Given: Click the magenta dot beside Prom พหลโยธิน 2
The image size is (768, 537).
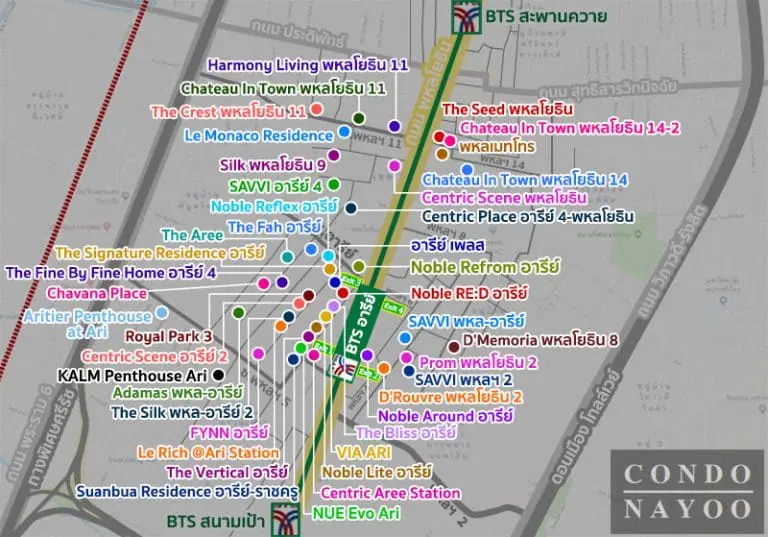Looking at the screenshot, I should [x=406, y=358].
